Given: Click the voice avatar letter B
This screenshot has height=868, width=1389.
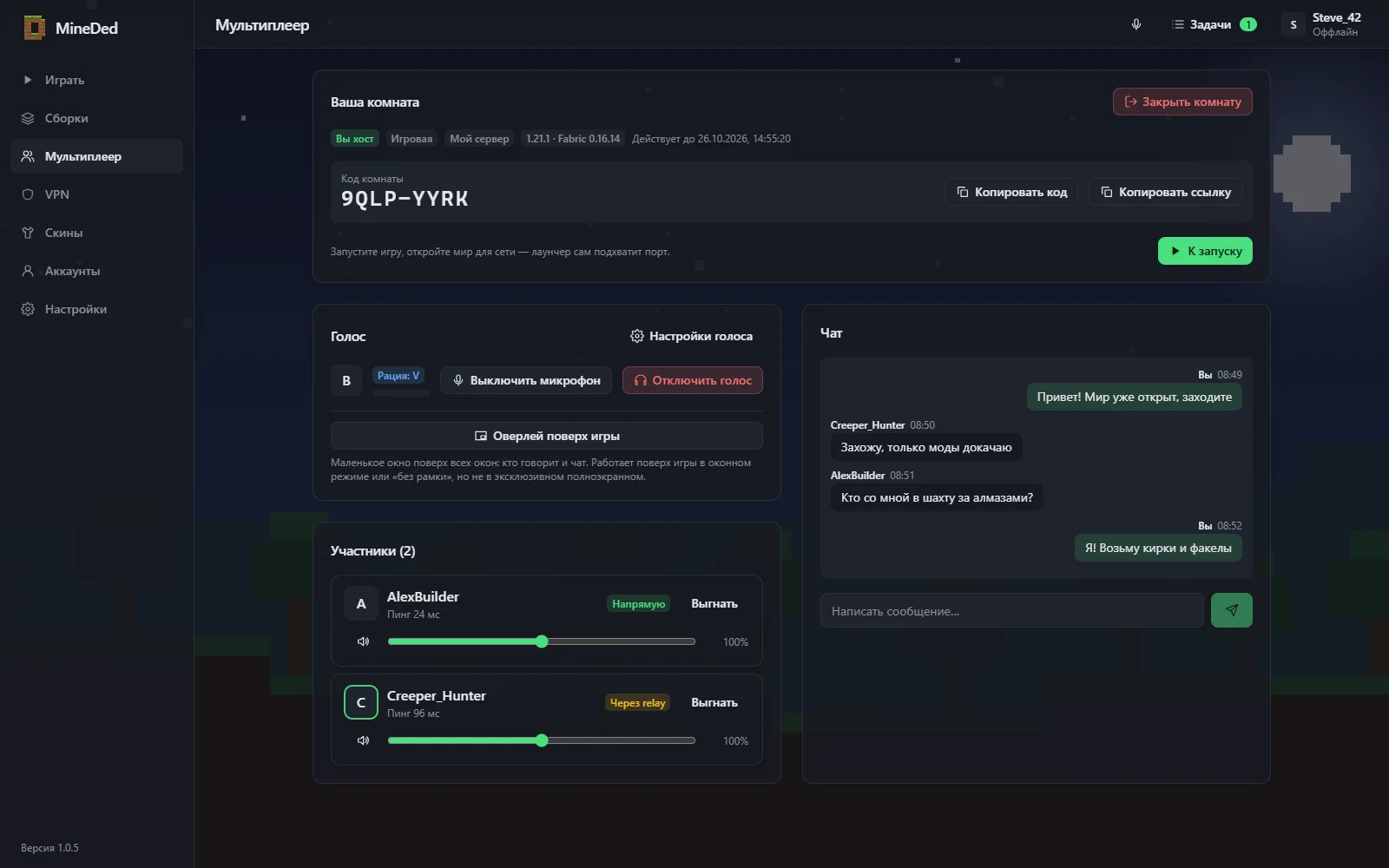Looking at the screenshot, I should [x=346, y=380].
